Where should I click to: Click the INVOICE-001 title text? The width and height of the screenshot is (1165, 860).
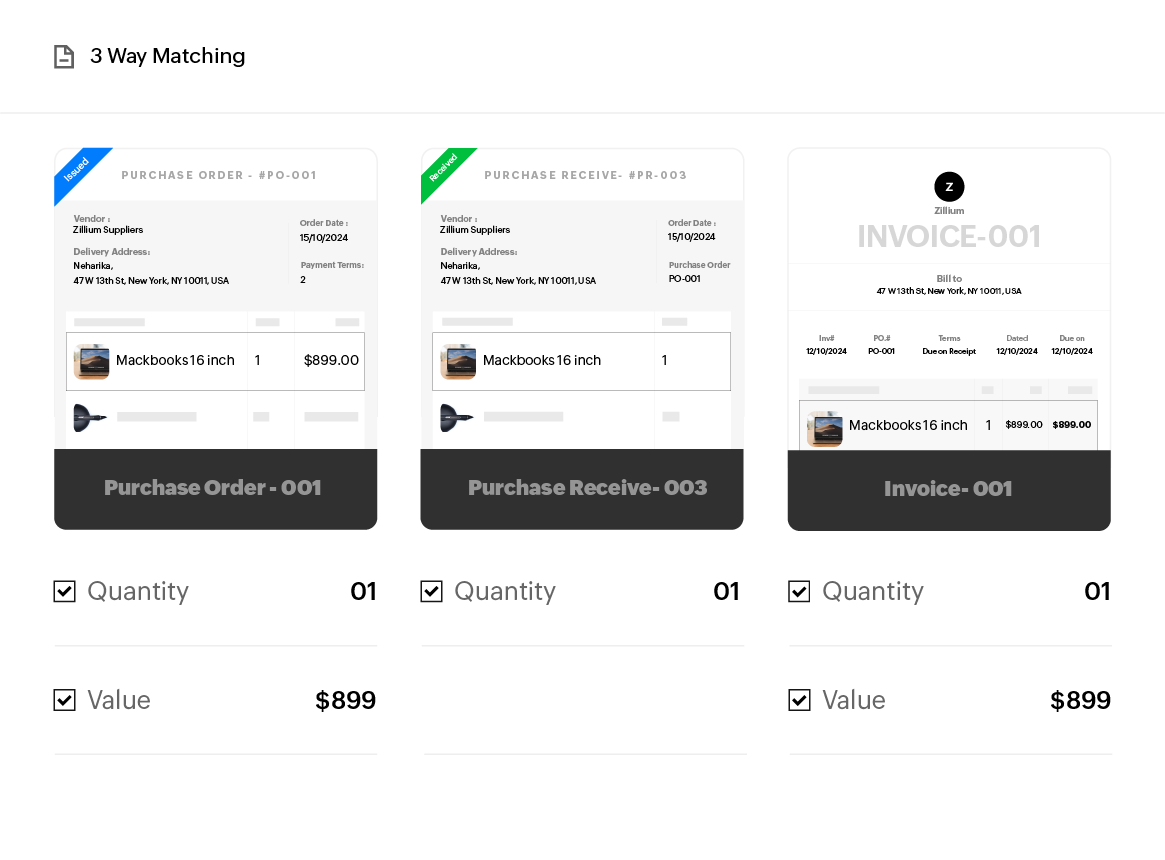tap(948, 236)
